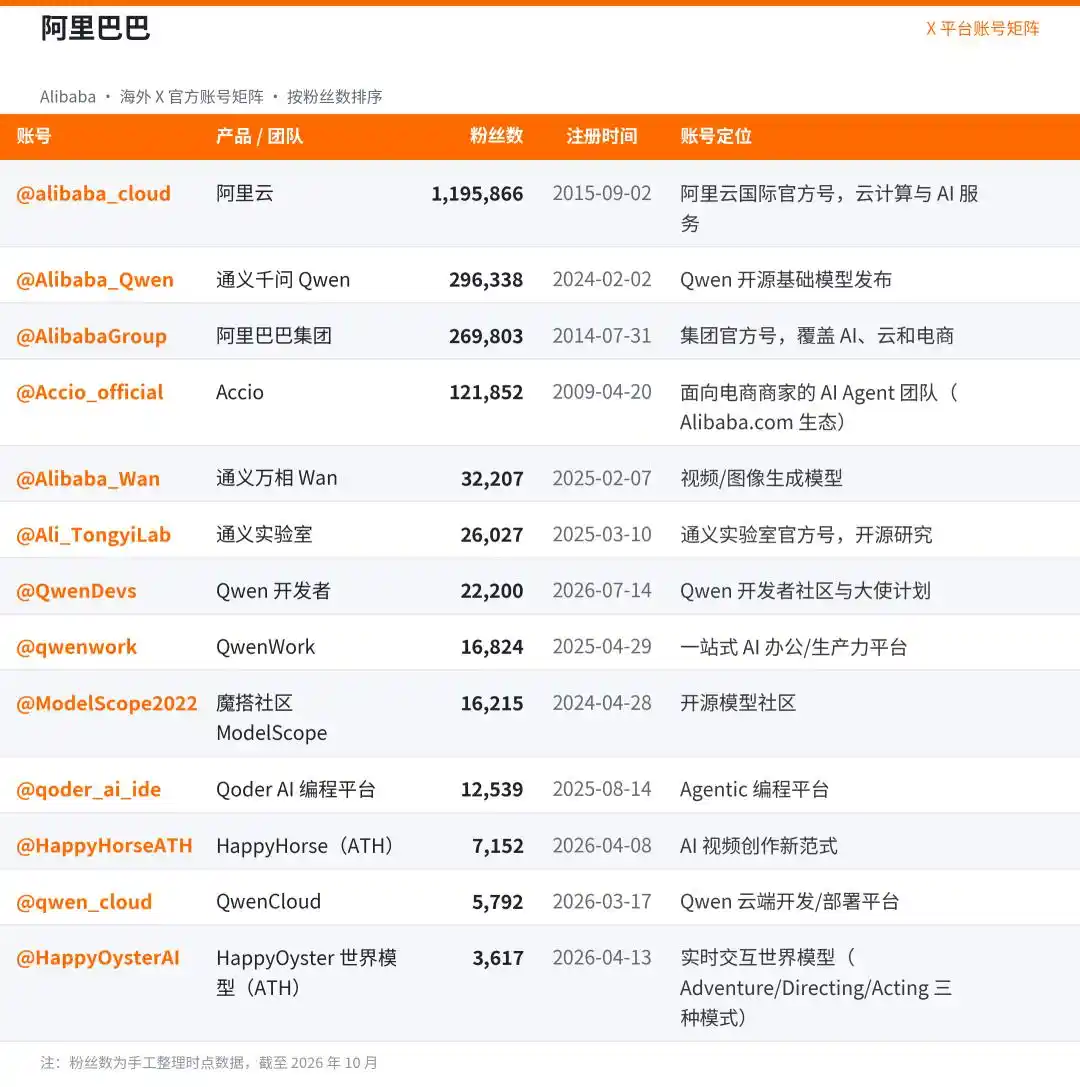Select follower count 1,195,866
The width and height of the screenshot is (1080, 1087).
point(477,193)
